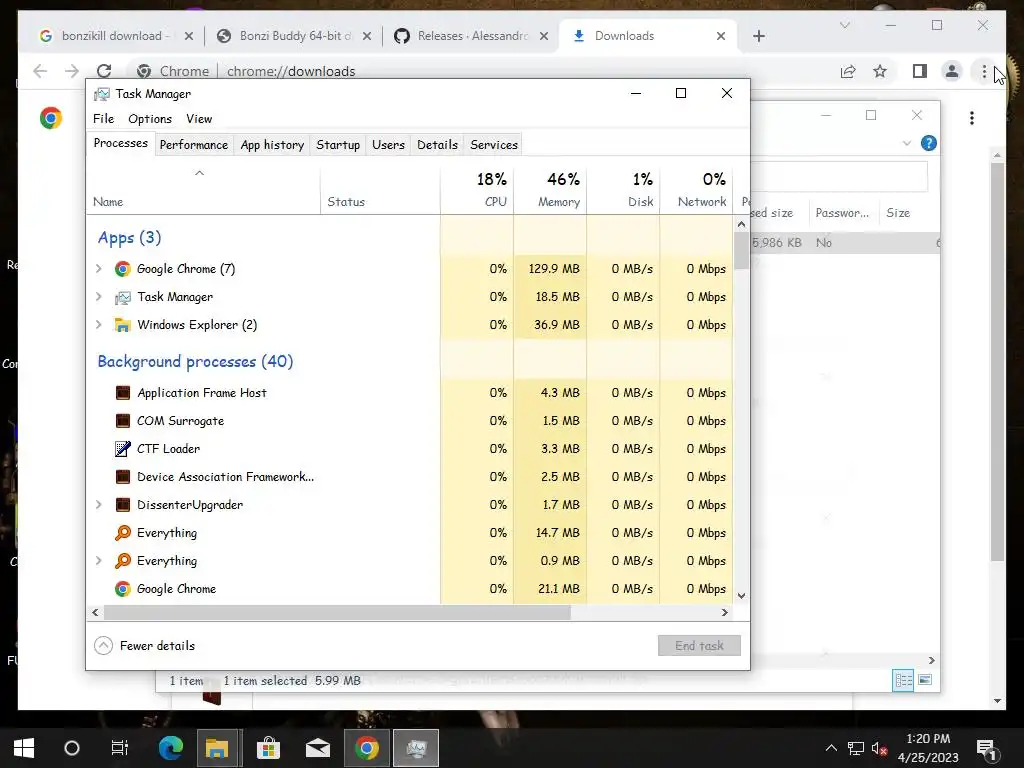Open the Options menu in Task Manager

(150, 119)
